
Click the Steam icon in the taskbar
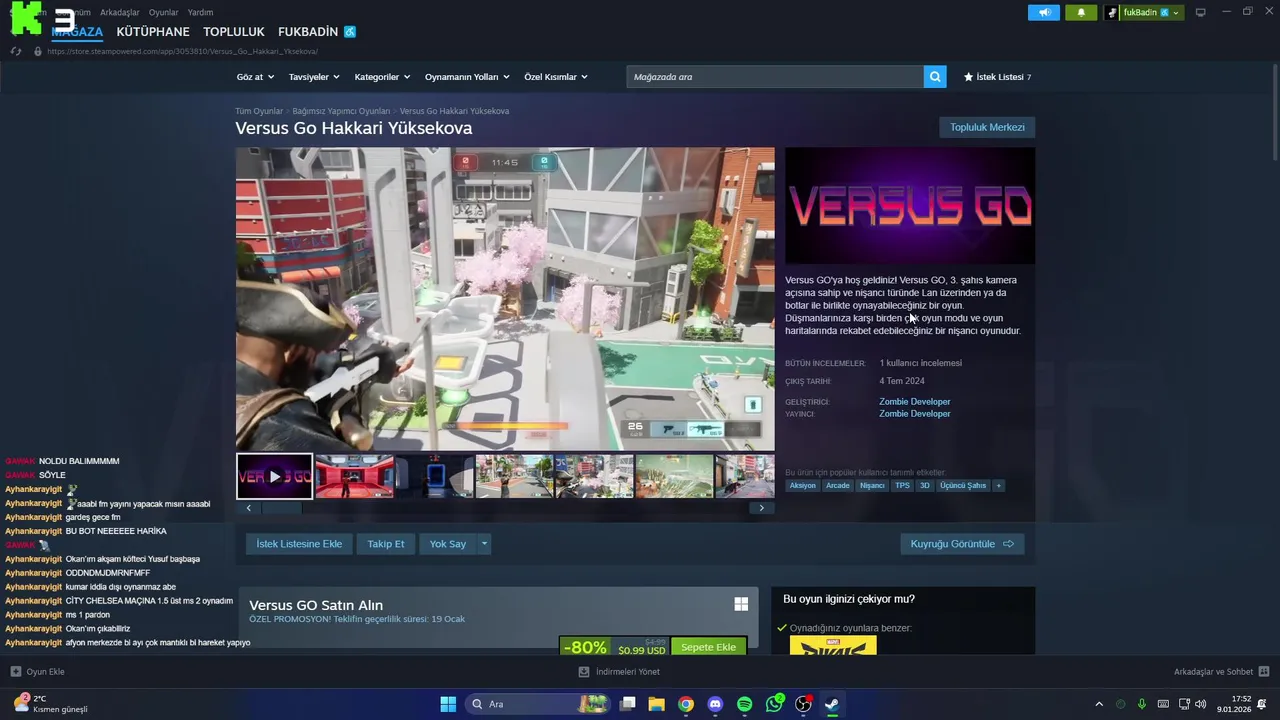(832, 704)
